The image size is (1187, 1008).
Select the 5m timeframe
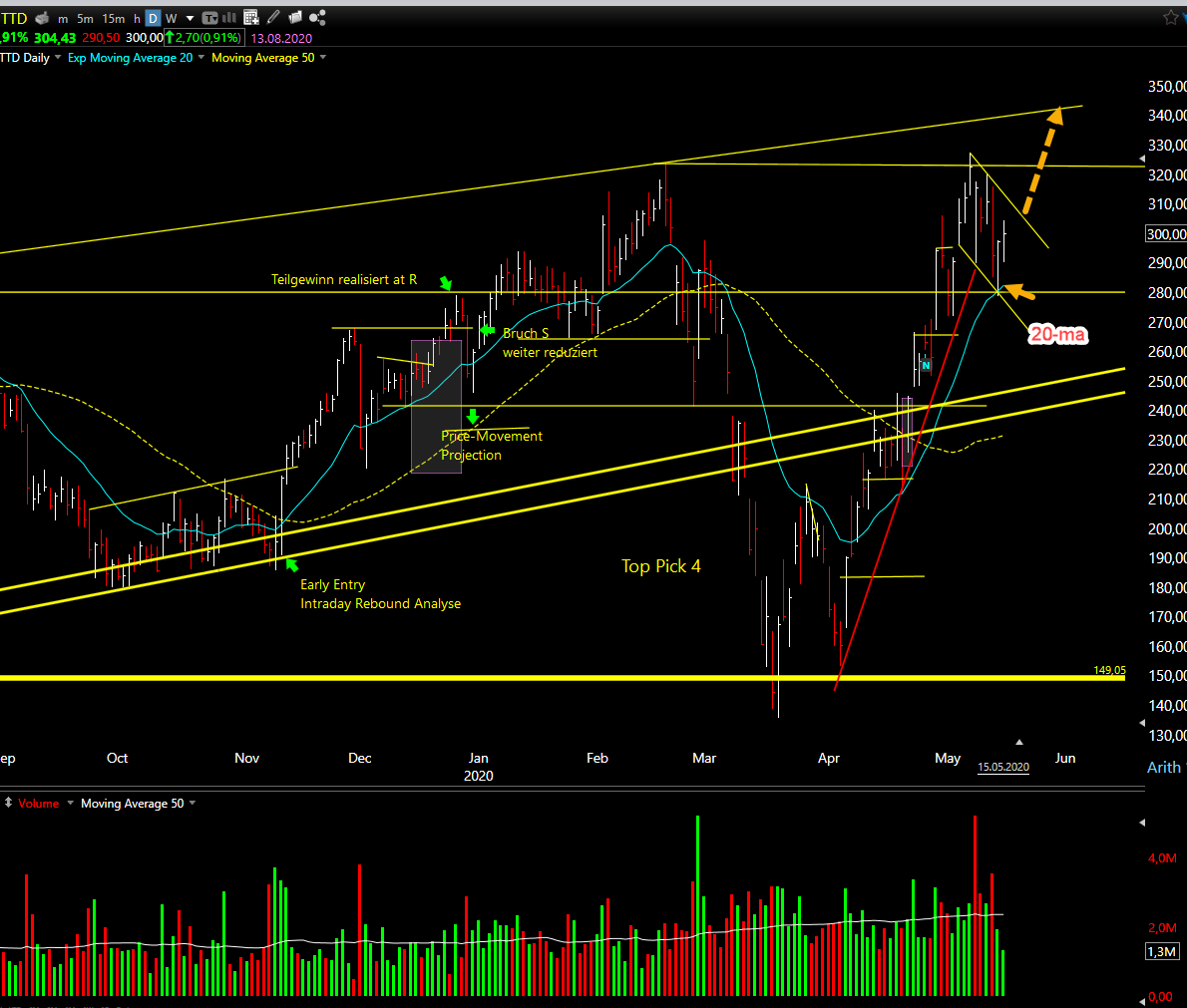85,18
